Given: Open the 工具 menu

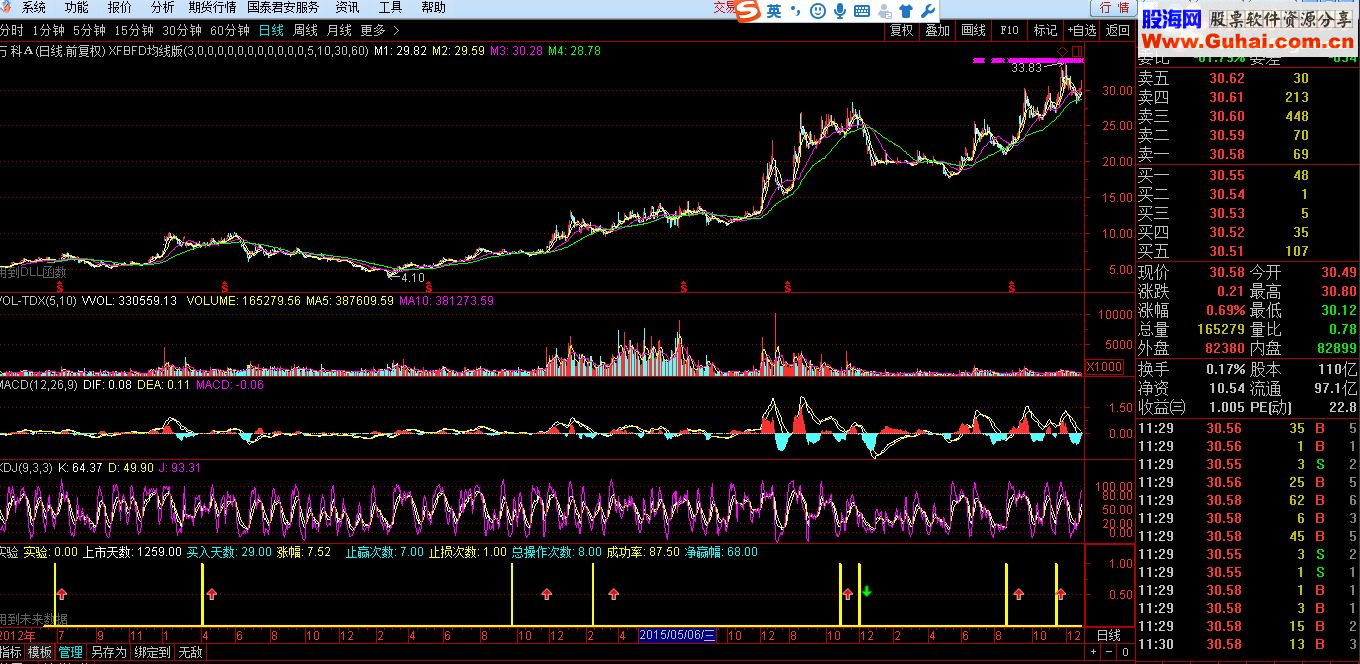Looking at the screenshot, I should tap(391, 8).
